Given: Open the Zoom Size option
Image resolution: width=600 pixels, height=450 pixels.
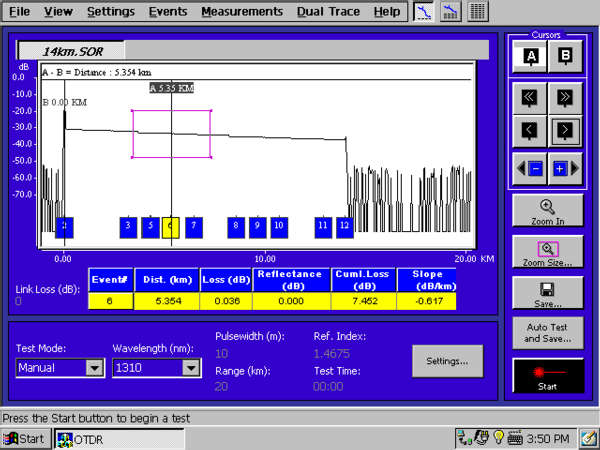Looking at the screenshot, I should [x=547, y=253].
